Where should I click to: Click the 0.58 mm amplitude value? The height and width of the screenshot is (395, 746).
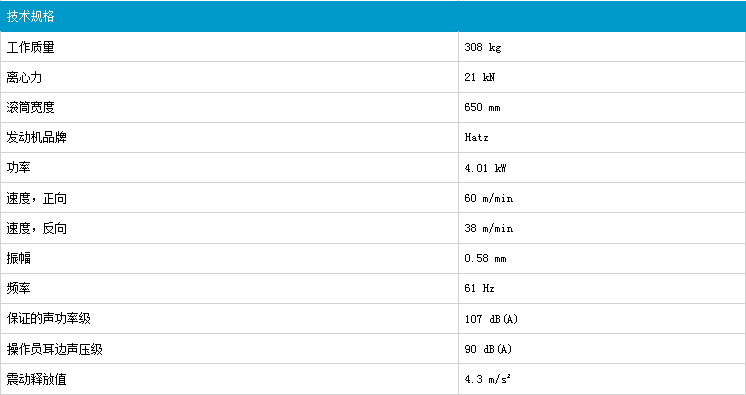point(485,258)
